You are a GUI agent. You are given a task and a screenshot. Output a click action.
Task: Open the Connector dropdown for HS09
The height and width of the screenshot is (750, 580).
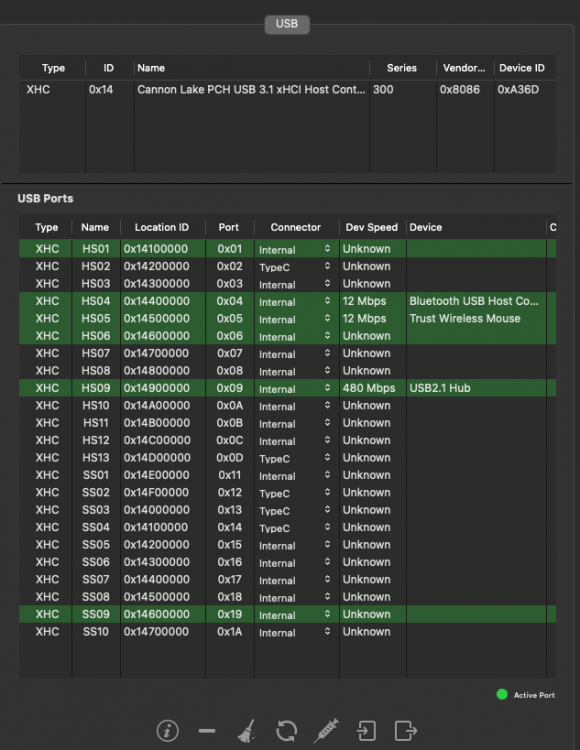(x=295, y=388)
